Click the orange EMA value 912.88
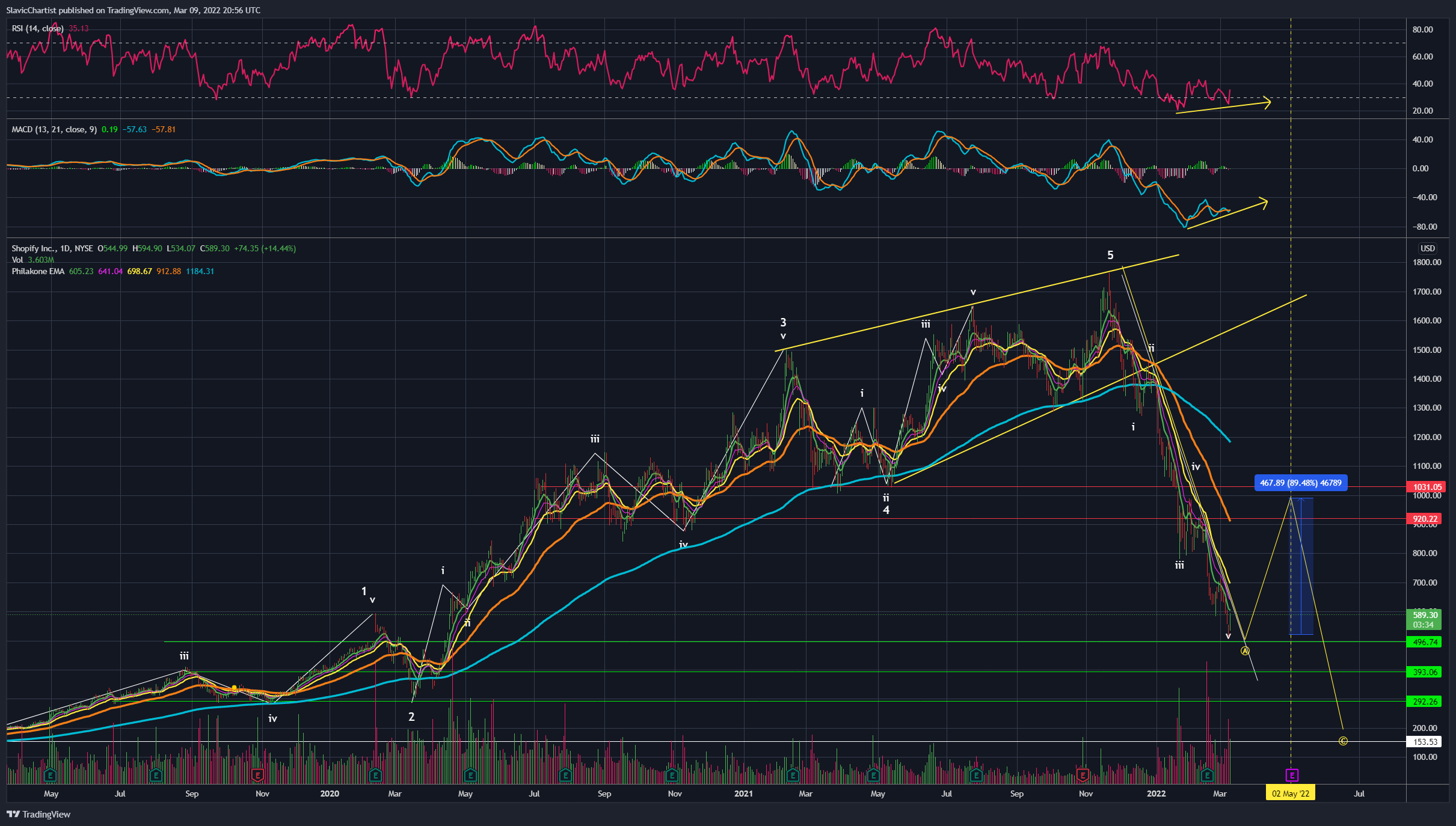The width and height of the screenshot is (1456, 826). 169,271
